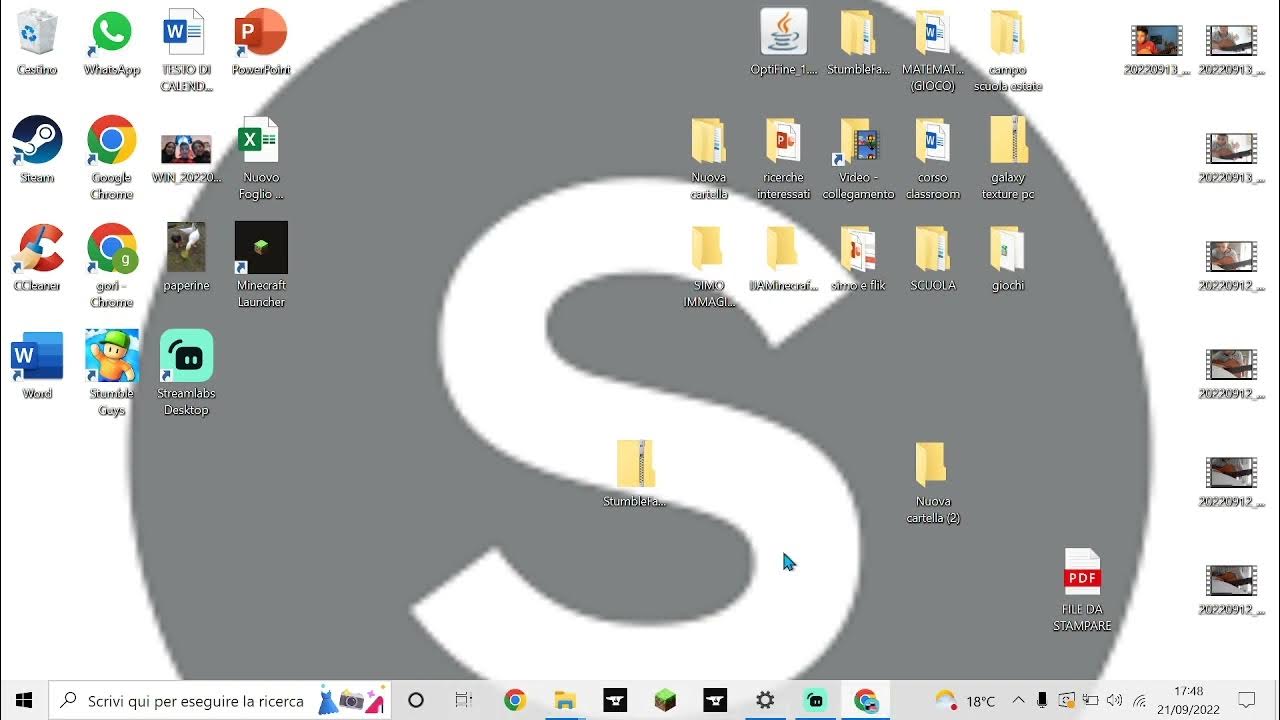Viewport: 1280px width, 720px height.
Task: Select the IIAMinecraf... folder
Action: click(x=783, y=259)
